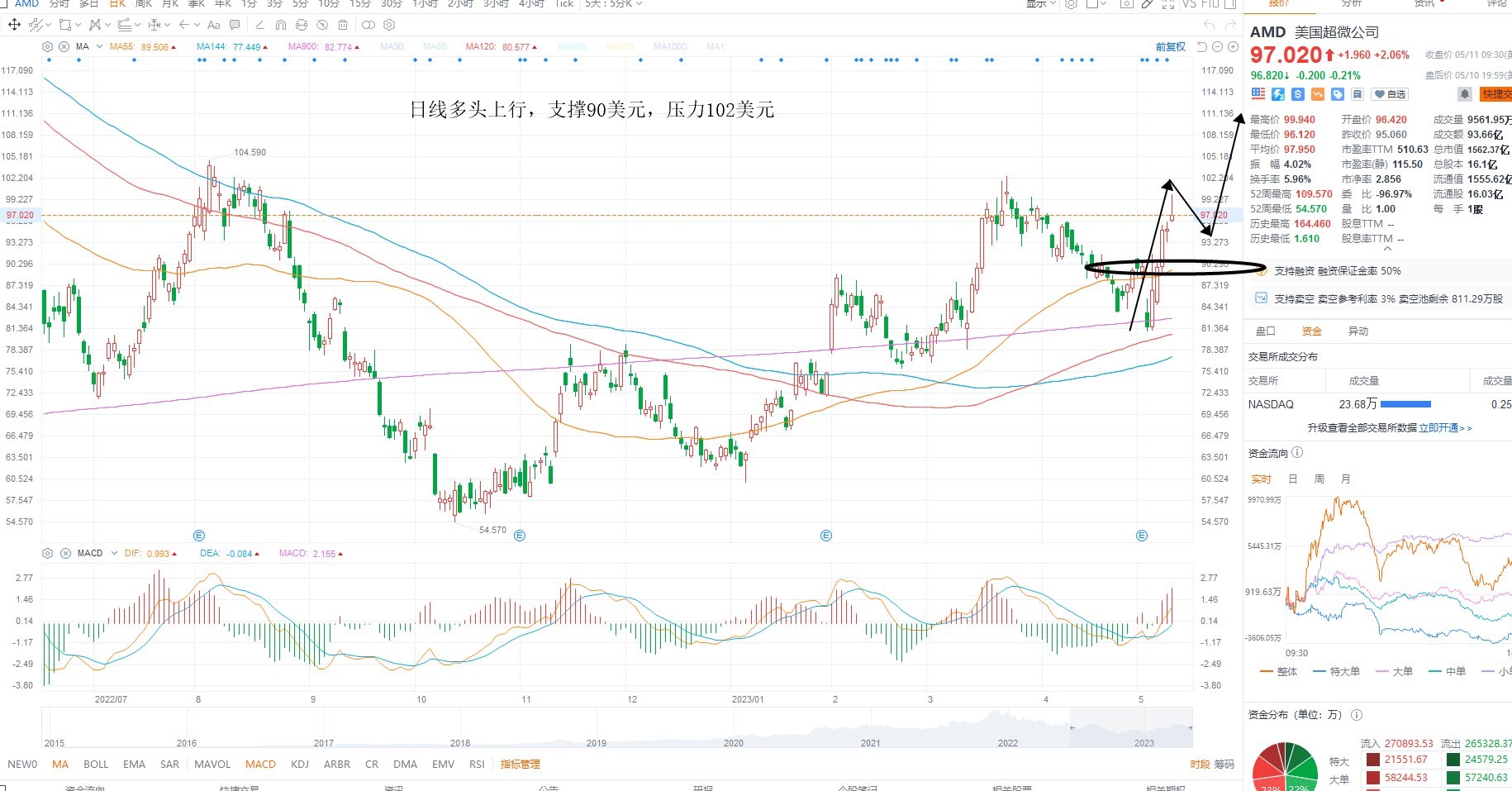Viewport: 1512px width, 791px height.
Task: Reset chart view with the circular arrow
Action: coord(1203,46)
